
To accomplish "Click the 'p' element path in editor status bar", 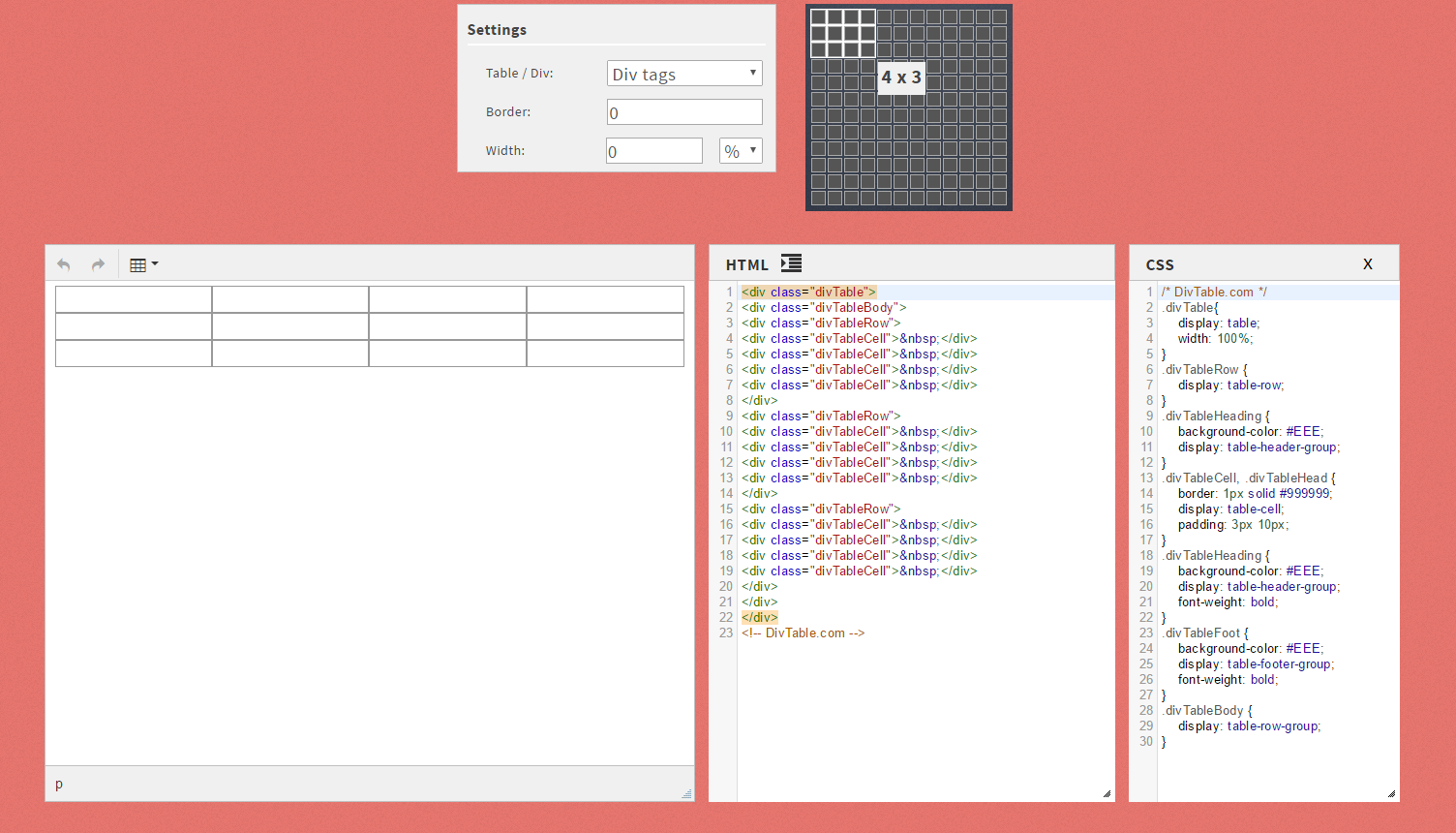I will tap(59, 784).
